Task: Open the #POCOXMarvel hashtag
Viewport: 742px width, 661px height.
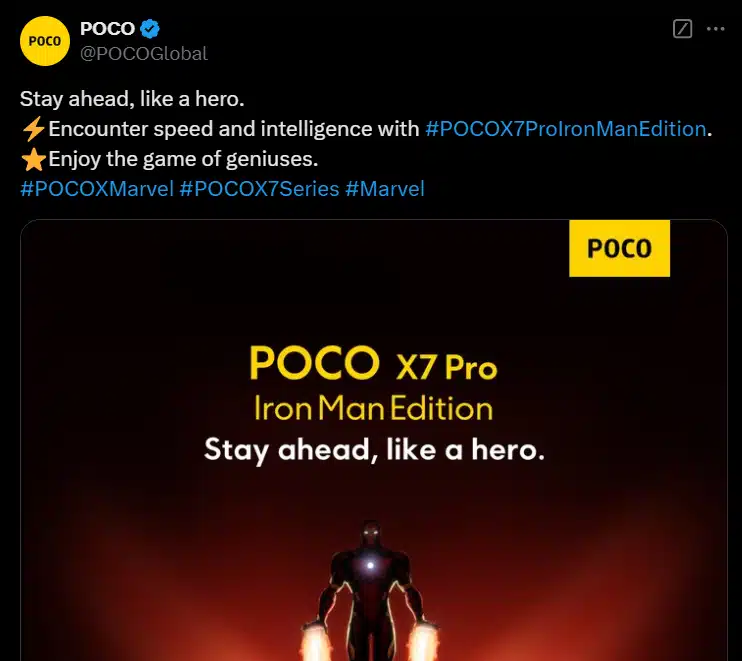Action: click(x=97, y=189)
